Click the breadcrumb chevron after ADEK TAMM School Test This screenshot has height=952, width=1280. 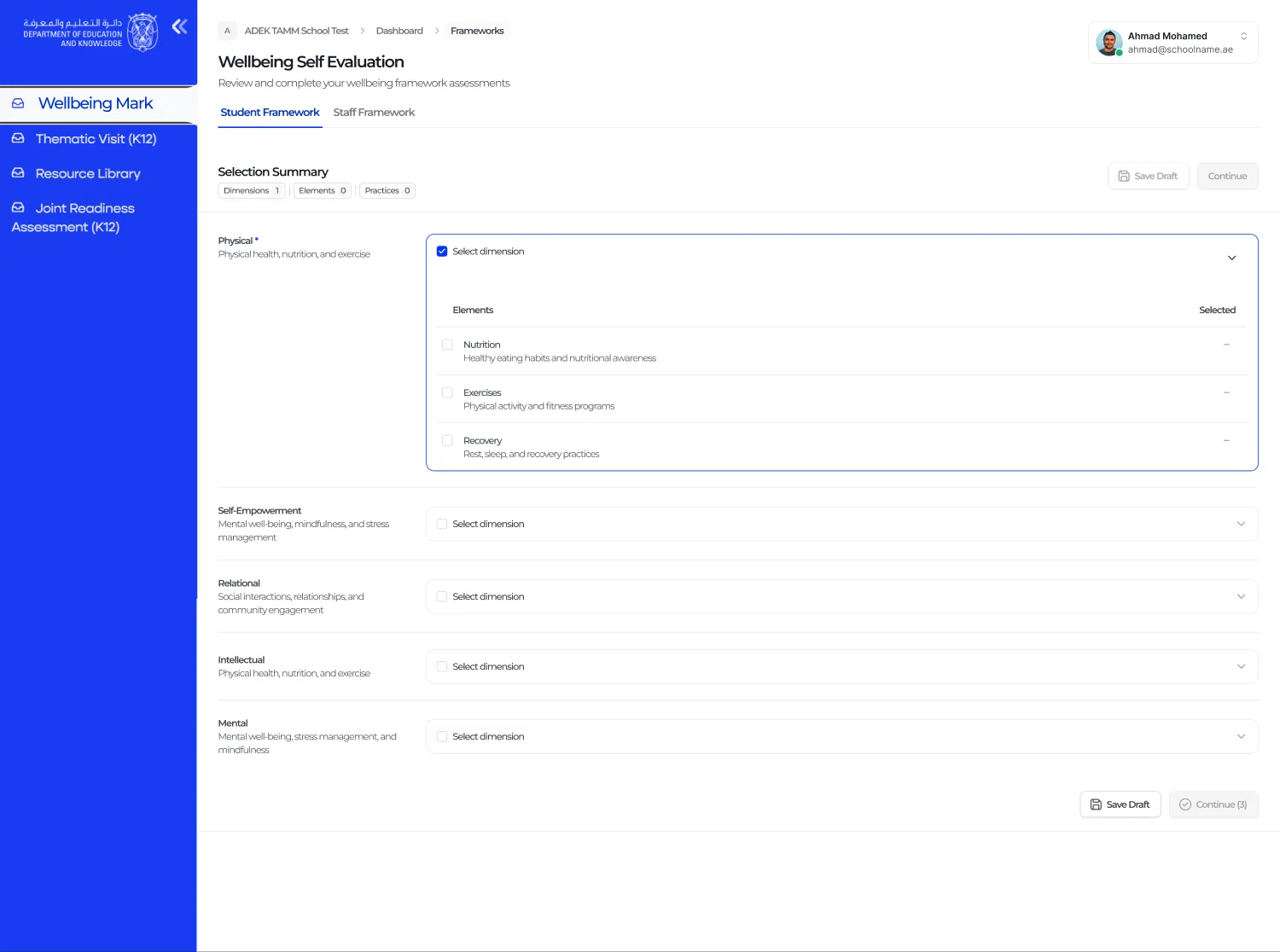coord(362,31)
